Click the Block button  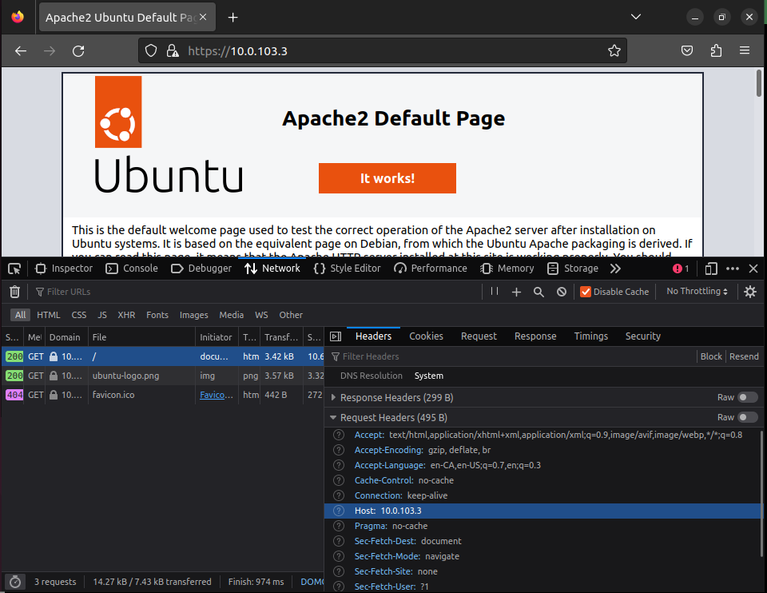pyautogui.click(x=711, y=356)
